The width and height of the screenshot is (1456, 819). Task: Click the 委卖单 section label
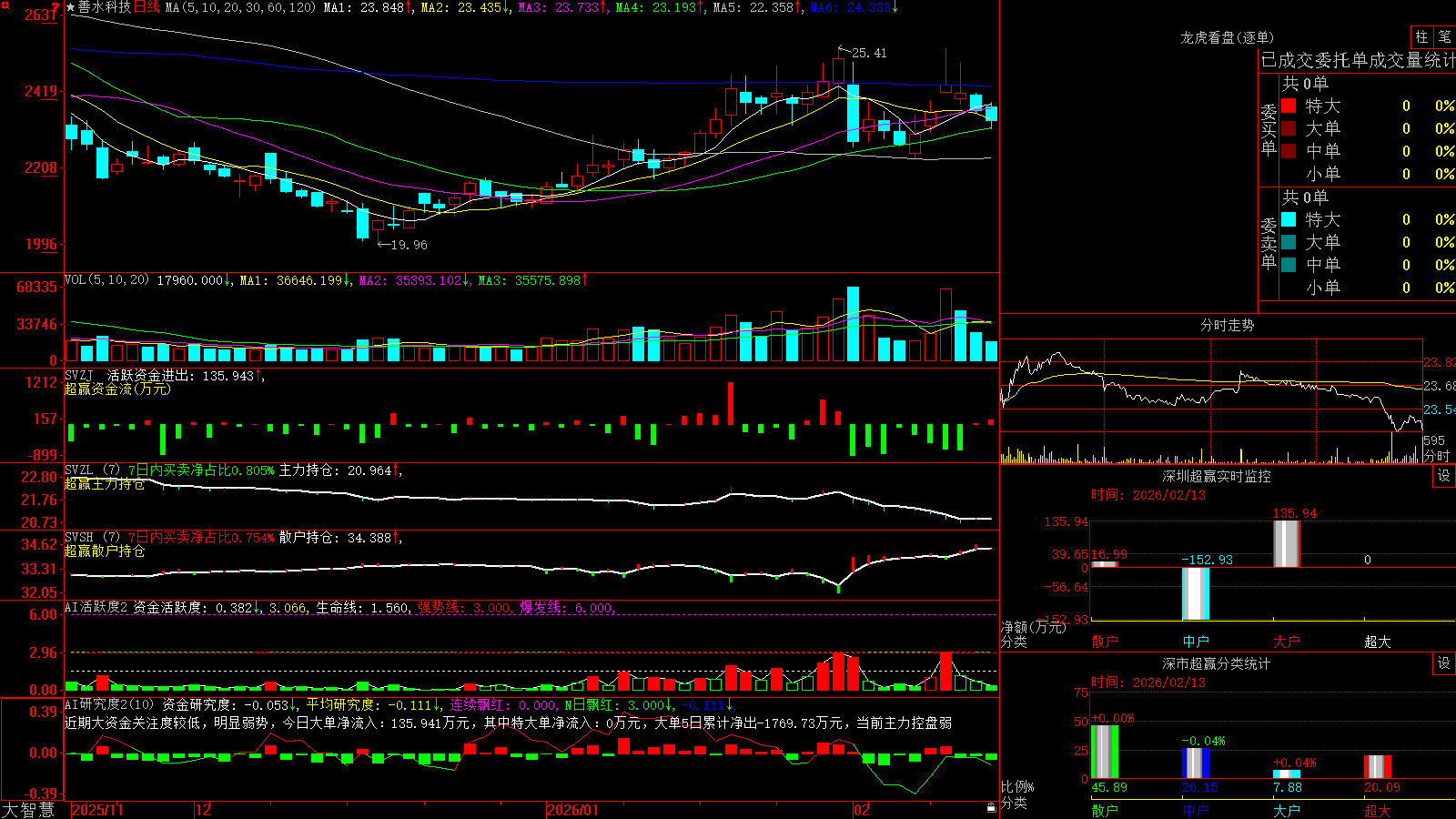[1269, 244]
